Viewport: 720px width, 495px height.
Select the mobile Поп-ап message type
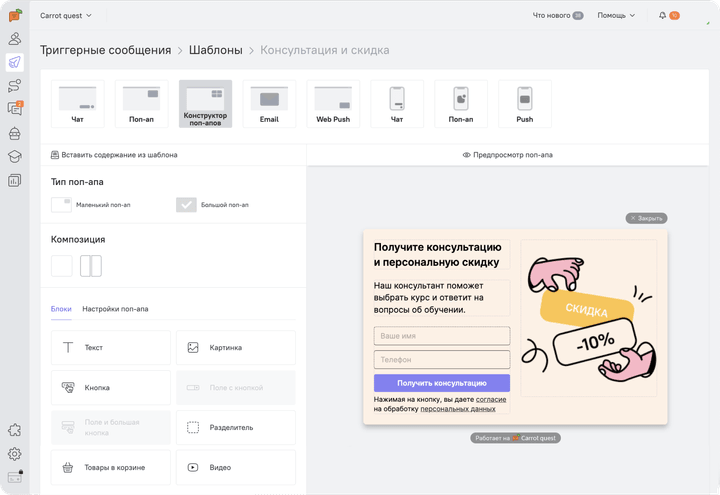point(461,104)
